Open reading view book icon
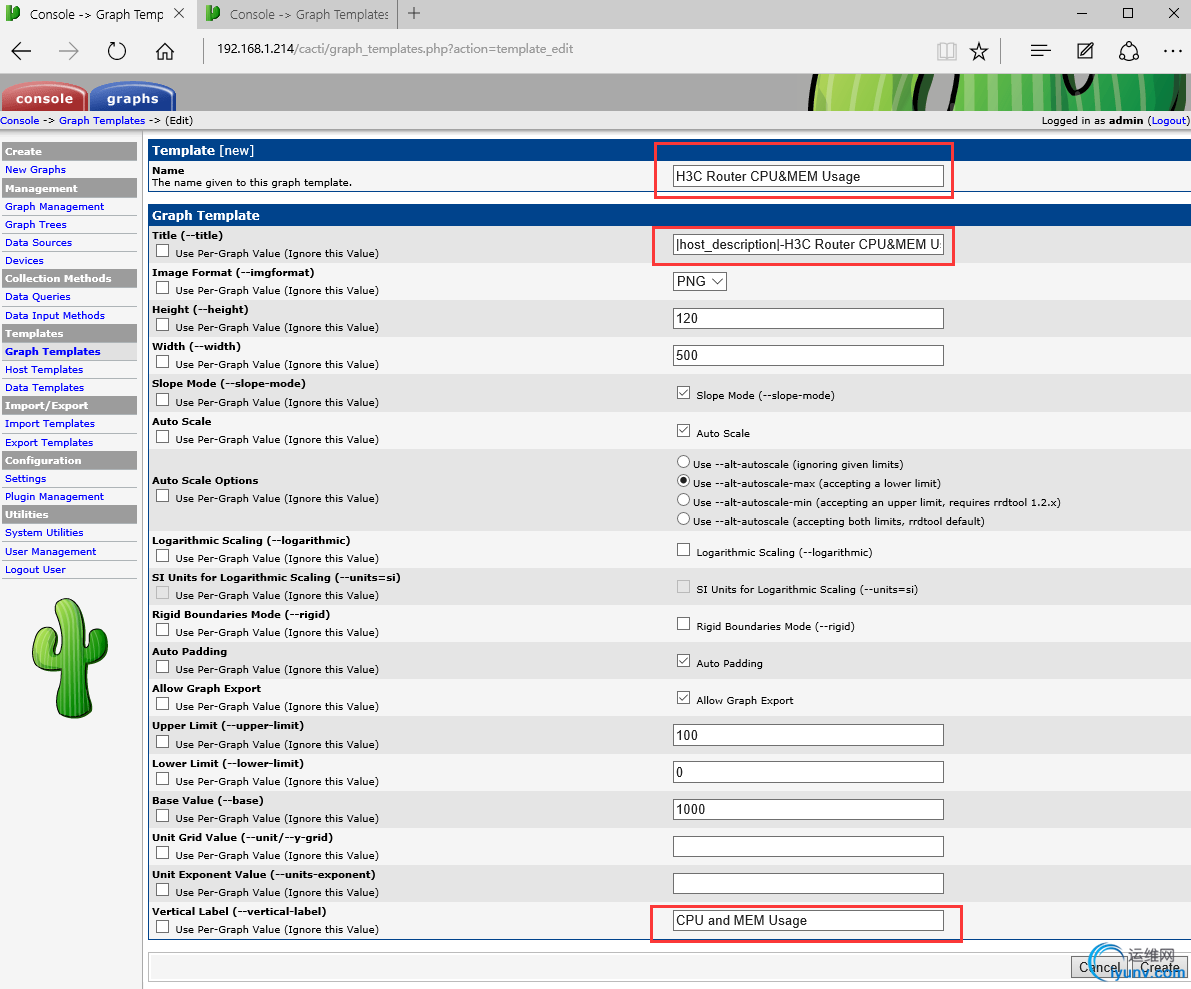The height and width of the screenshot is (989, 1191). (946, 51)
